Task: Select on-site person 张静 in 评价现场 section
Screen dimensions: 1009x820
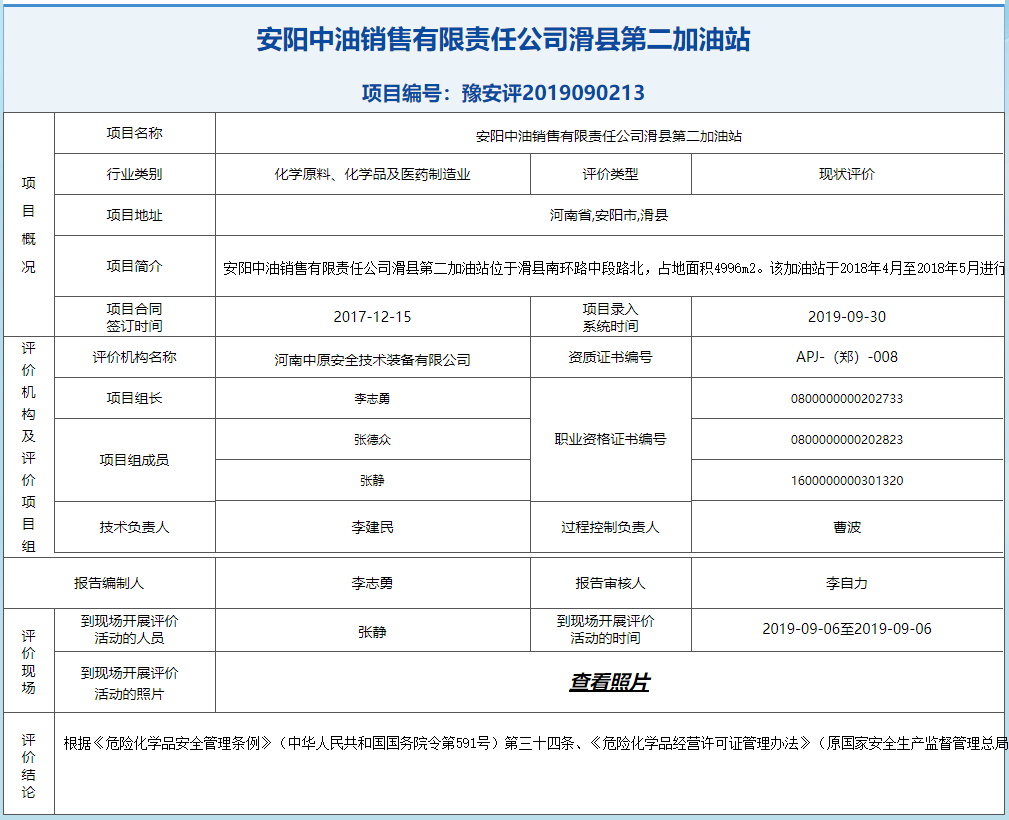Action: click(373, 632)
